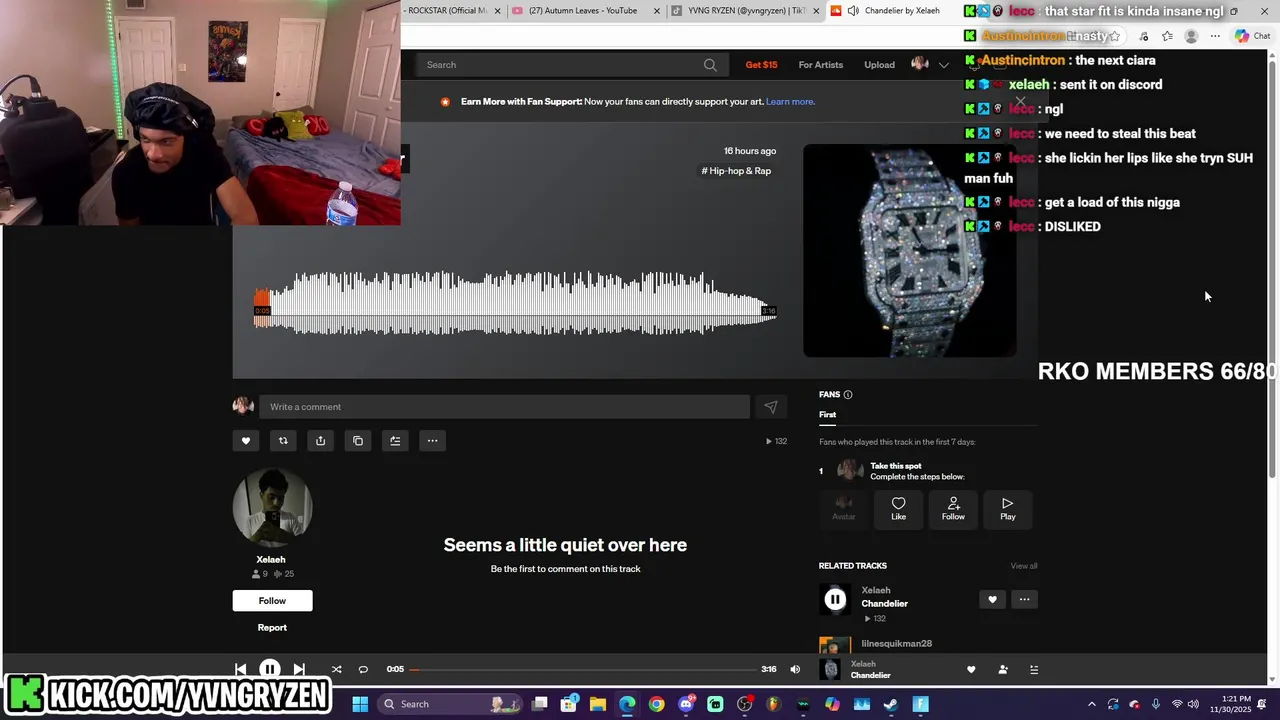
Task: Open the Xelaeh profile avatar
Action: [272, 507]
